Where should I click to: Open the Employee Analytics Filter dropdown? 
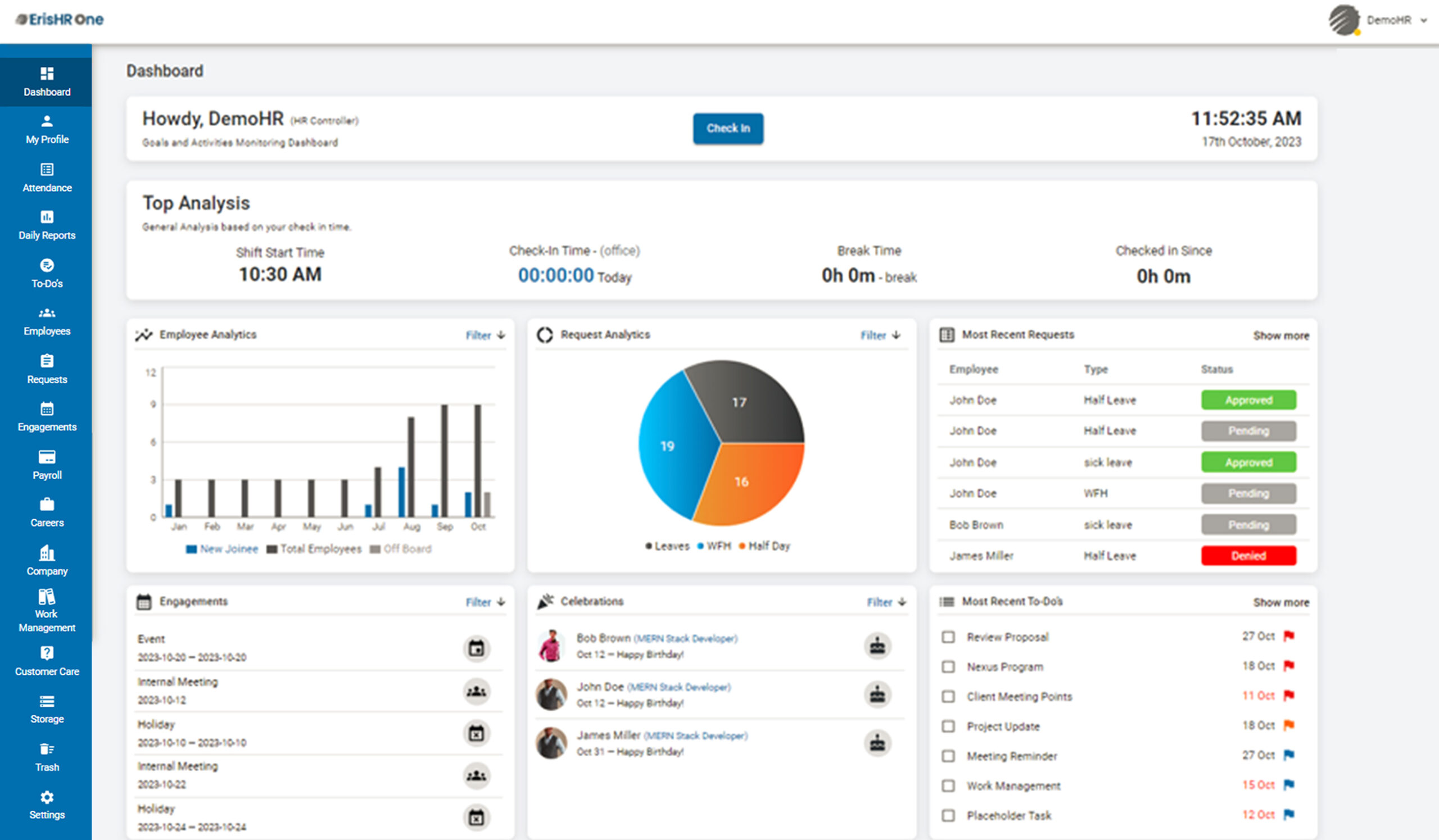coord(484,335)
